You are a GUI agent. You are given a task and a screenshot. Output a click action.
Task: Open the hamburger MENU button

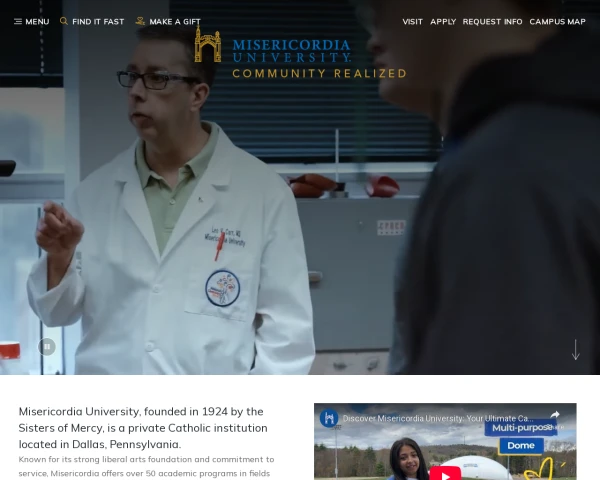click(31, 22)
